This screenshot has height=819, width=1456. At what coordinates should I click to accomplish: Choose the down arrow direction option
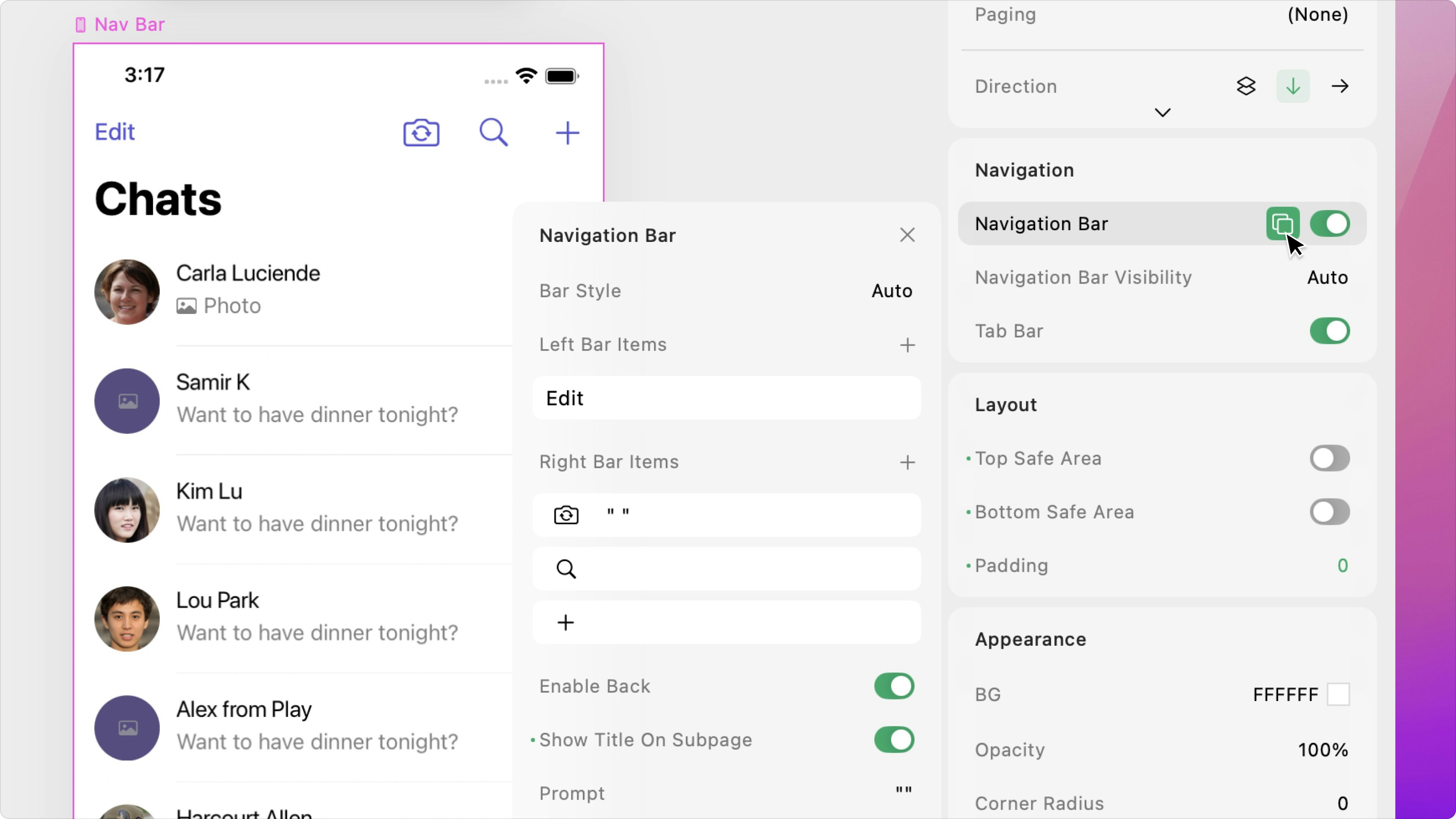point(1293,86)
